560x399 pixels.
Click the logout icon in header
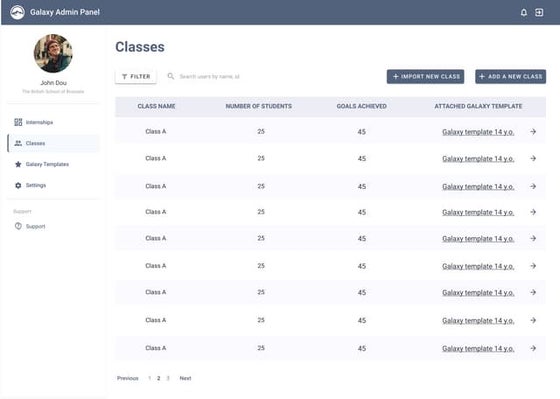539,13
